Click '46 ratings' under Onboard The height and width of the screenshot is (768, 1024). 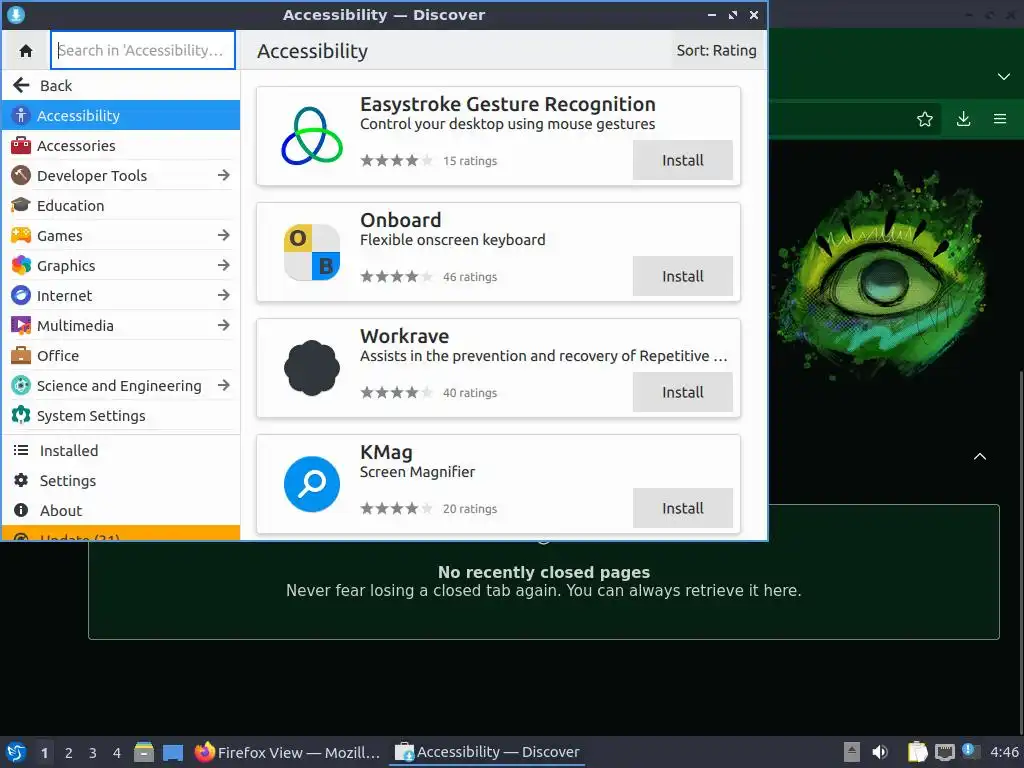click(470, 277)
